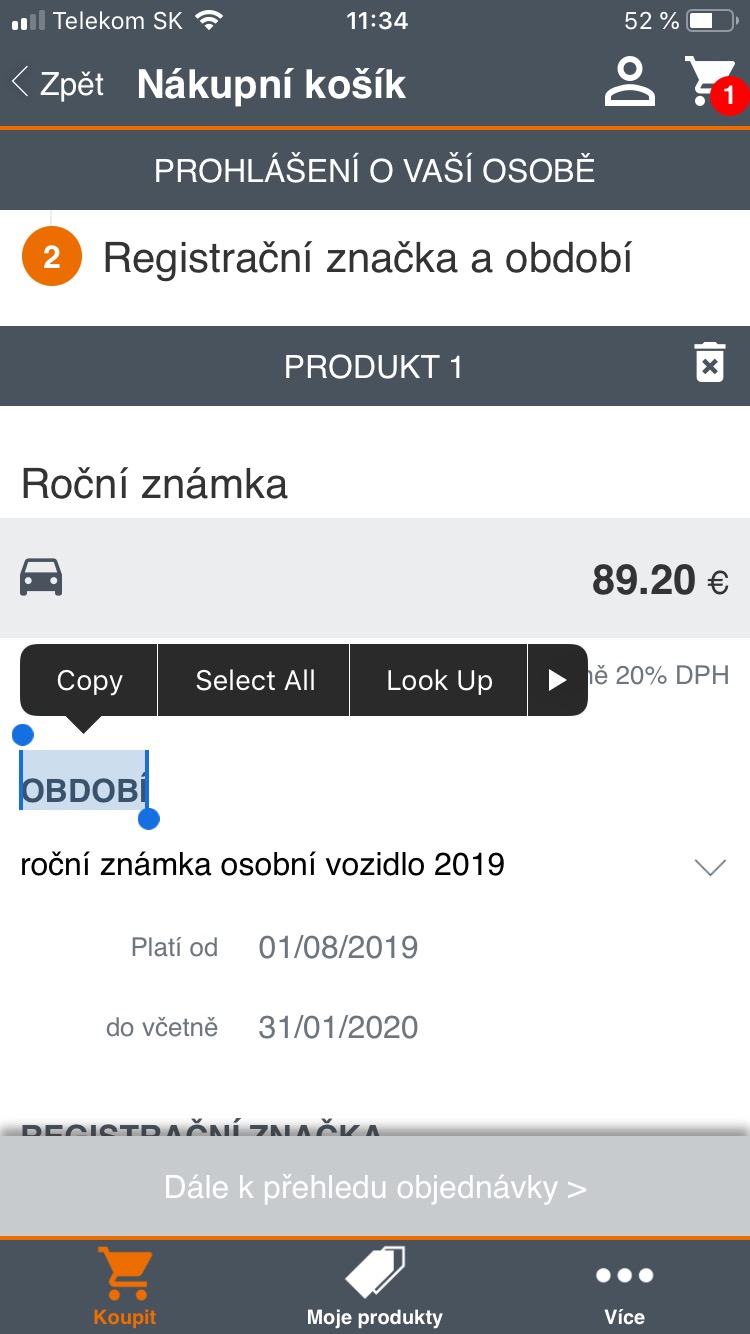Open Moje produkty tag icon
The height and width of the screenshot is (1334, 750).
(374, 1273)
